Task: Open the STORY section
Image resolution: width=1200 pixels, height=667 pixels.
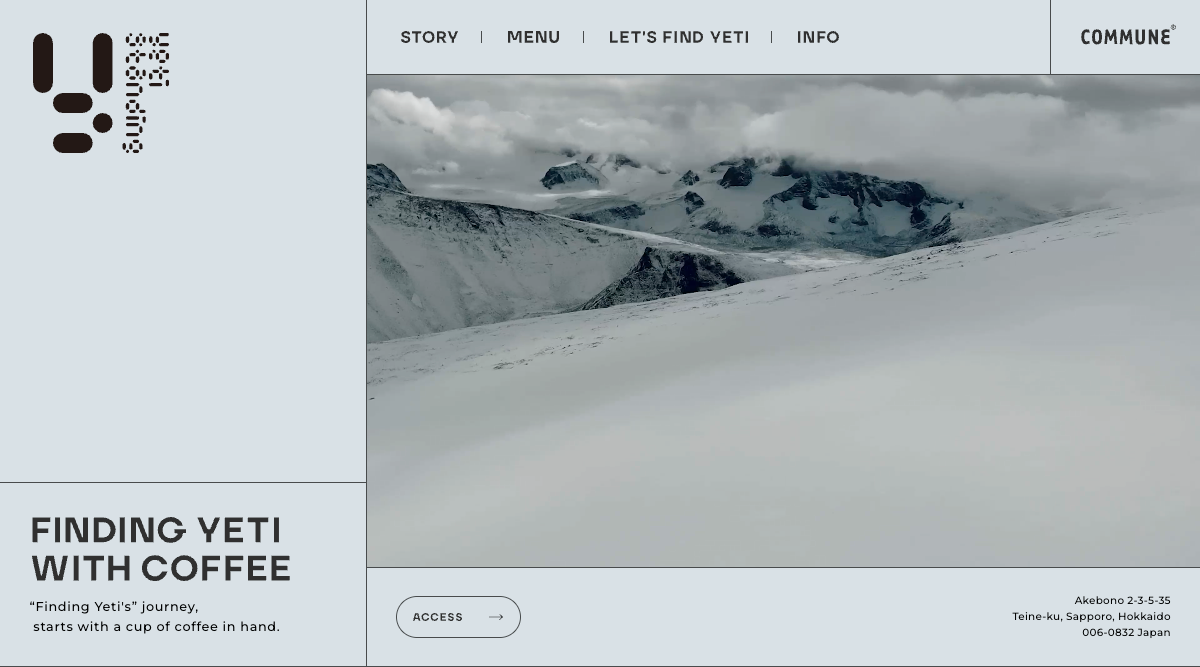Action: (x=429, y=37)
